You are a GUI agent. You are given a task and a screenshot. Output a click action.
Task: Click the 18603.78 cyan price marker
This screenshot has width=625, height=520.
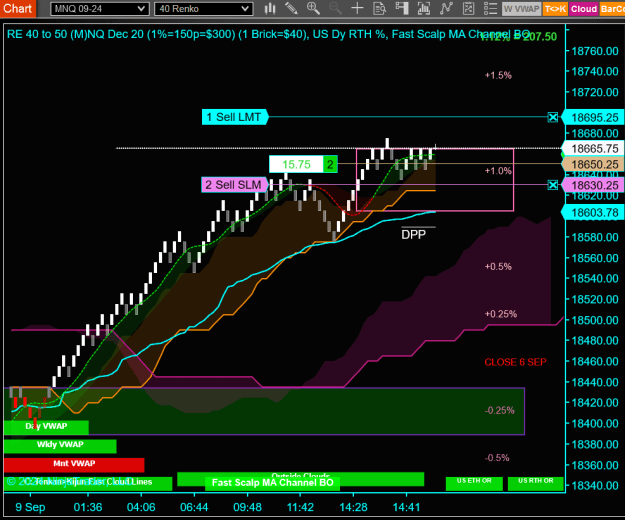coord(594,213)
